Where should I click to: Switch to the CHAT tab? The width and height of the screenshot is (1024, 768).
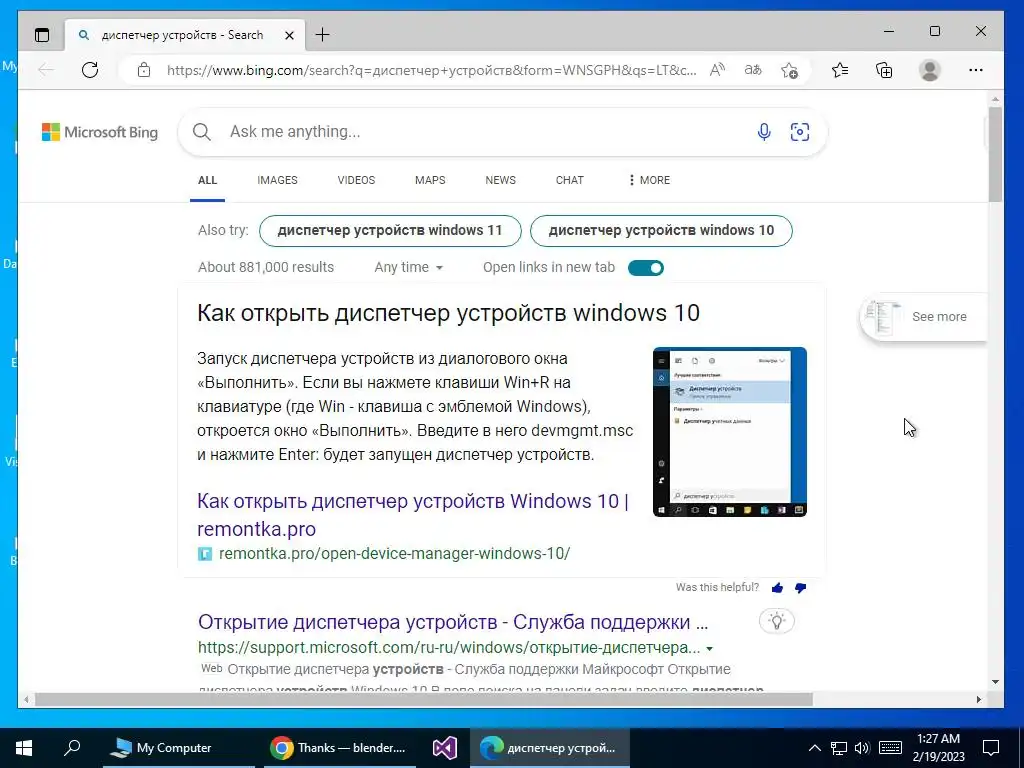pos(569,180)
